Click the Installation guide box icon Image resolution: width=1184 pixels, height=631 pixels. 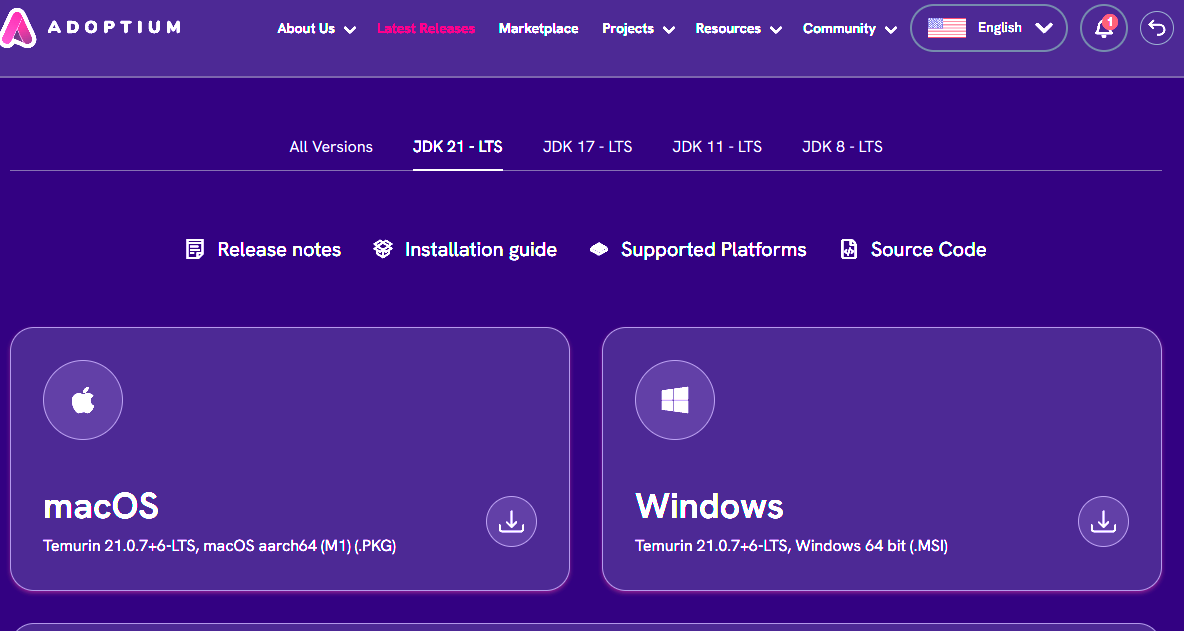coord(383,249)
